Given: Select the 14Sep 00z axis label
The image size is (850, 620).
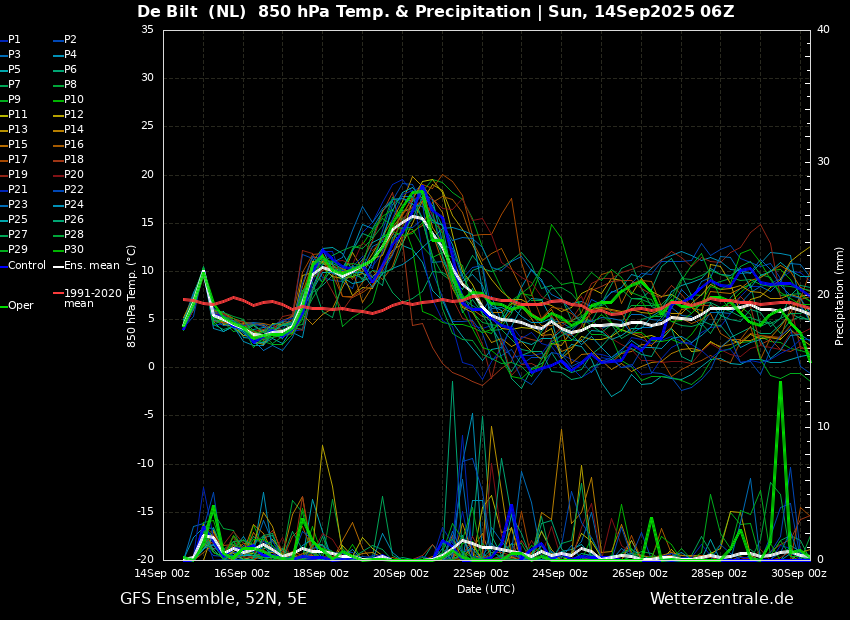Looking at the screenshot, I should pos(162,573).
